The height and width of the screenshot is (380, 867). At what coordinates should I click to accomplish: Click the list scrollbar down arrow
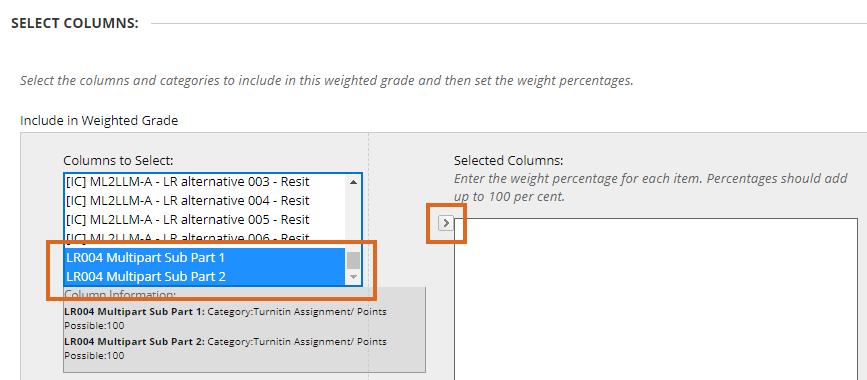click(x=353, y=277)
